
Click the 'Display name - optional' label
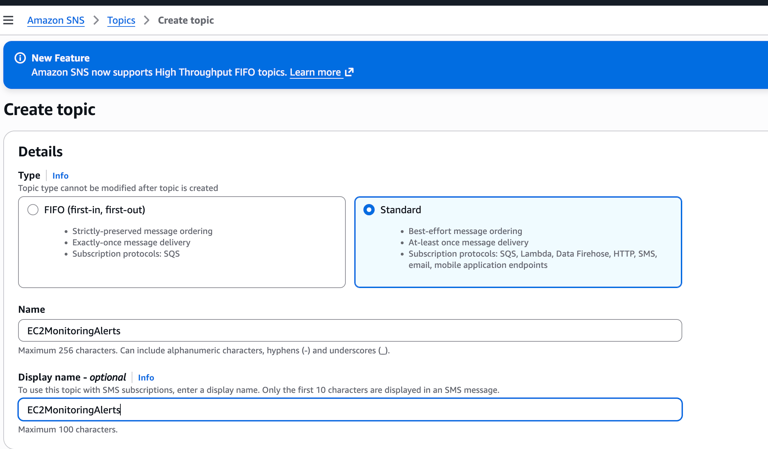point(72,377)
